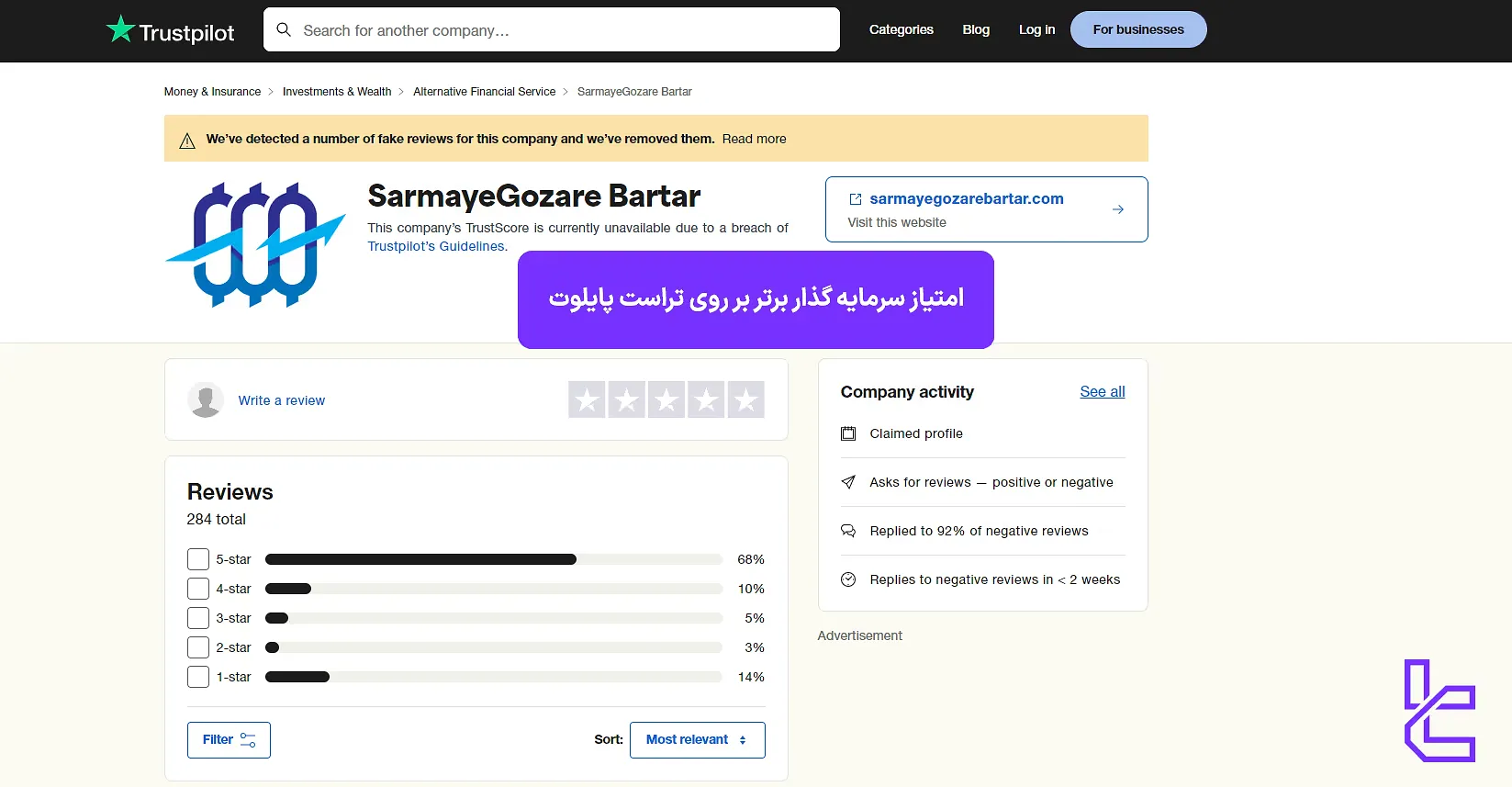The image size is (1512, 787).
Task: Click the 10% value
Action: tap(751, 589)
